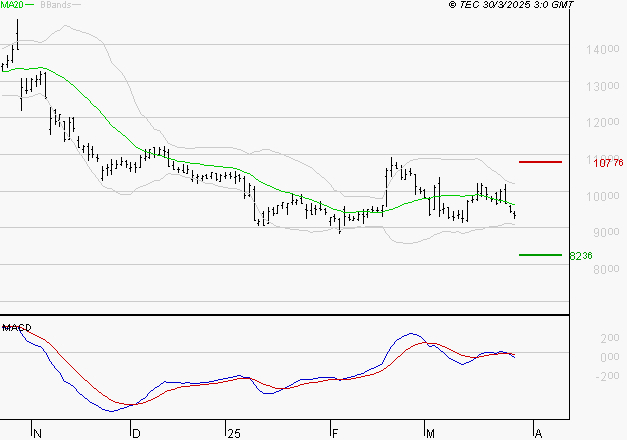This screenshot has width=627, height=440.
Task: Click the BBands legend label
Action: coord(56,5)
